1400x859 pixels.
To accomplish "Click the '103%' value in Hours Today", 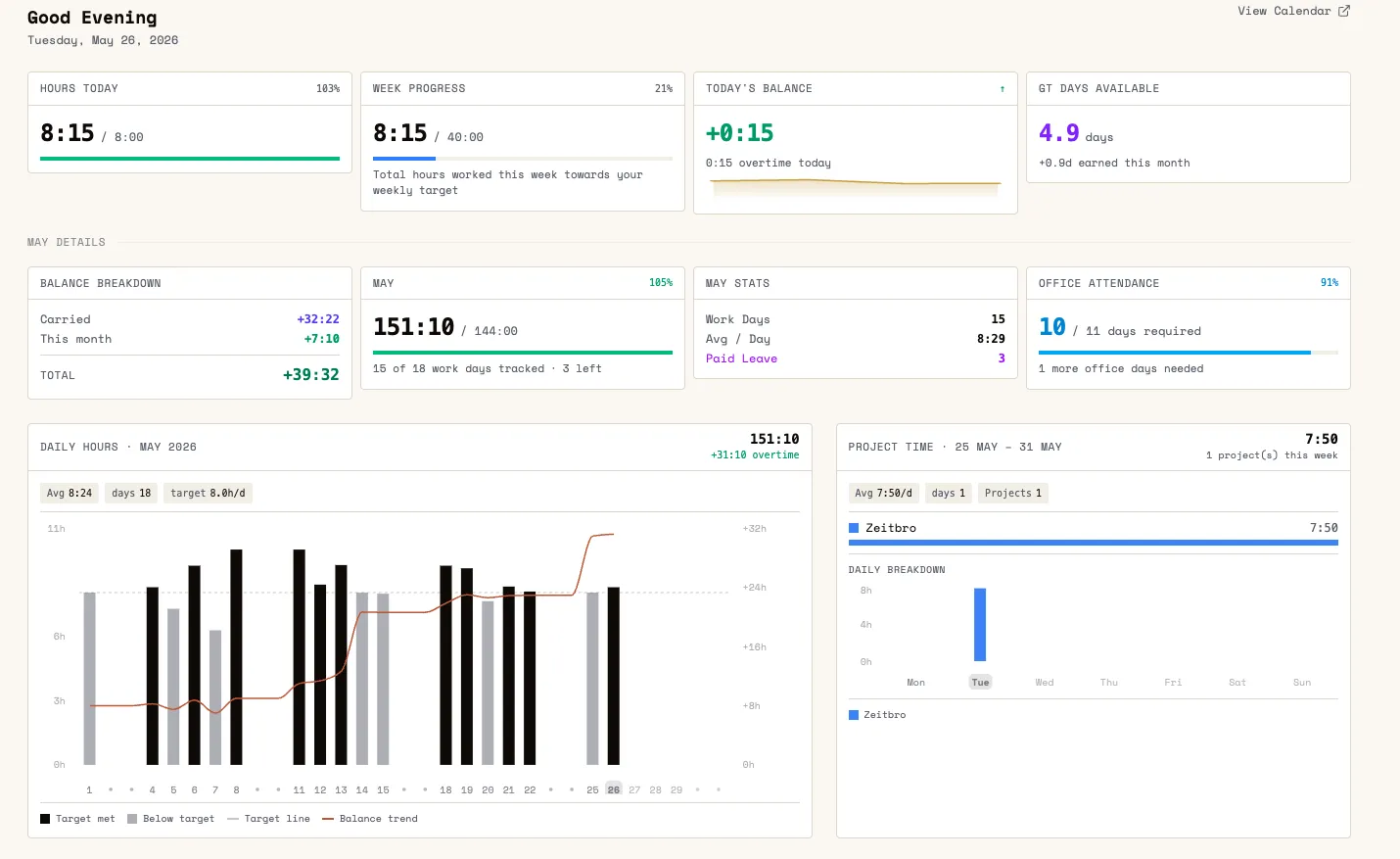I will coord(328,89).
